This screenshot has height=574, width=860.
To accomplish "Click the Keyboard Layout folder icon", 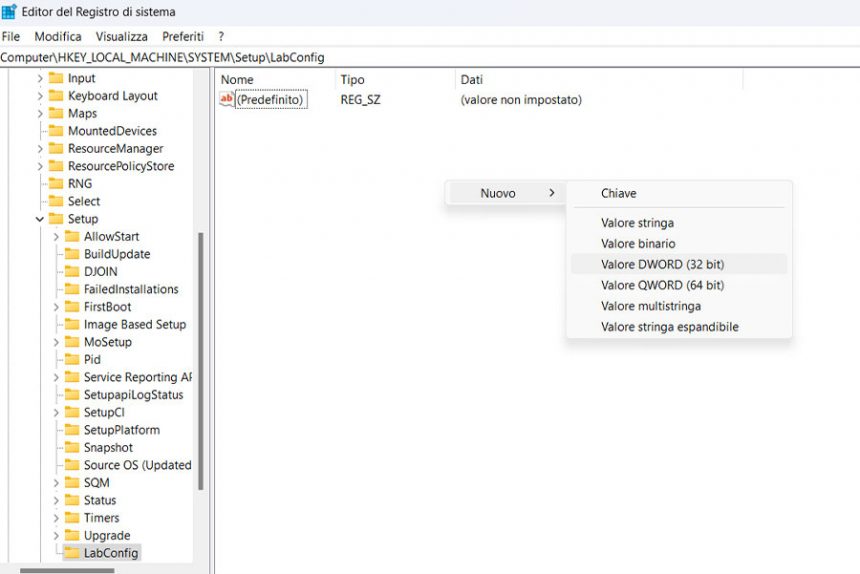I will tap(56, 95).
